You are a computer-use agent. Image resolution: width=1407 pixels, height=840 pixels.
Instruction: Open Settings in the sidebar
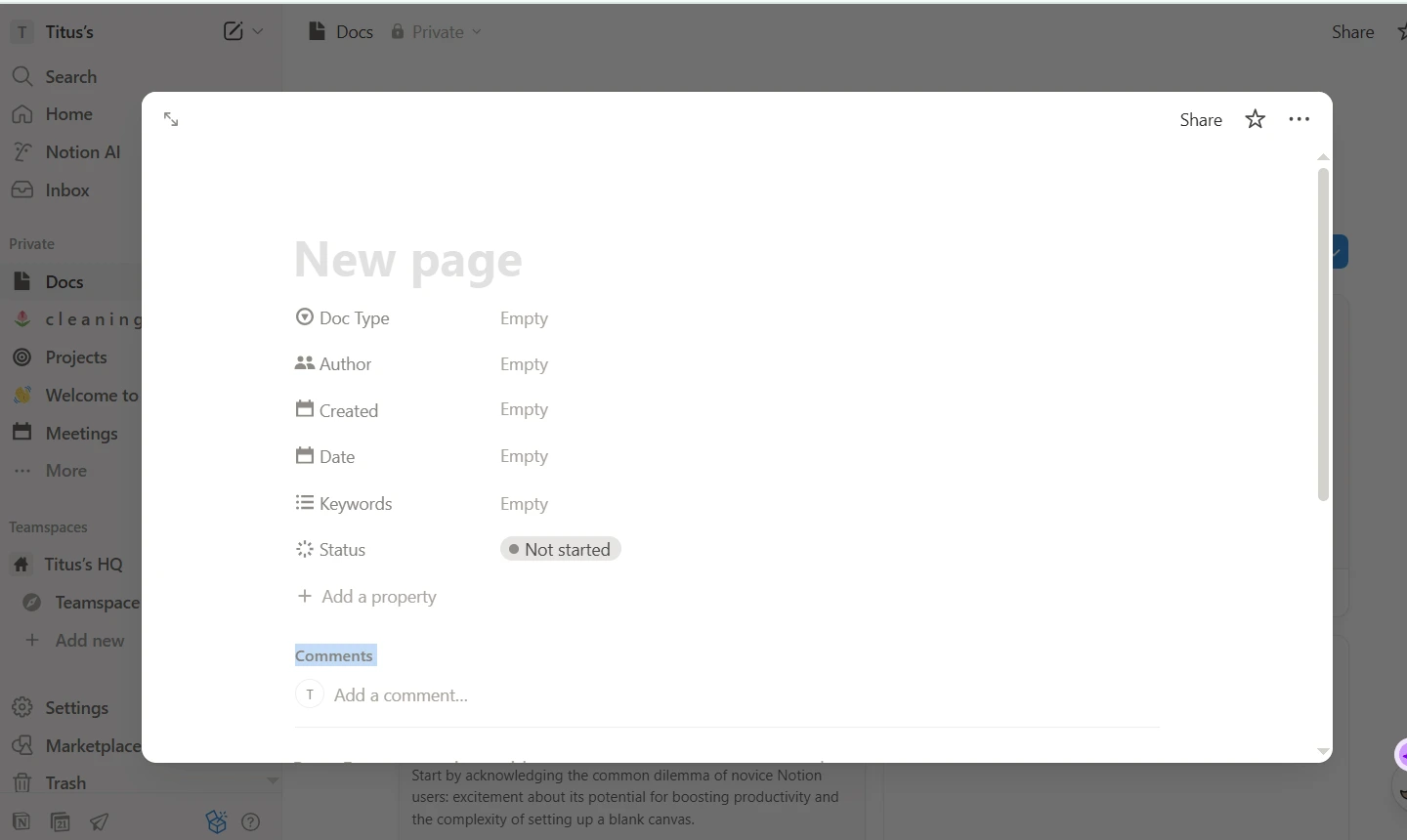tap(76, 708)
